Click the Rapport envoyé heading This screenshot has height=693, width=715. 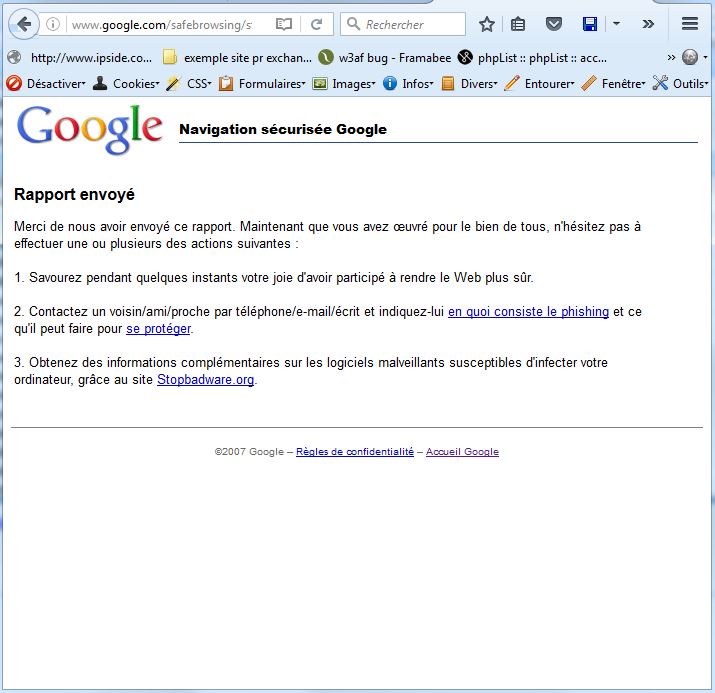(x=74, y=194)
